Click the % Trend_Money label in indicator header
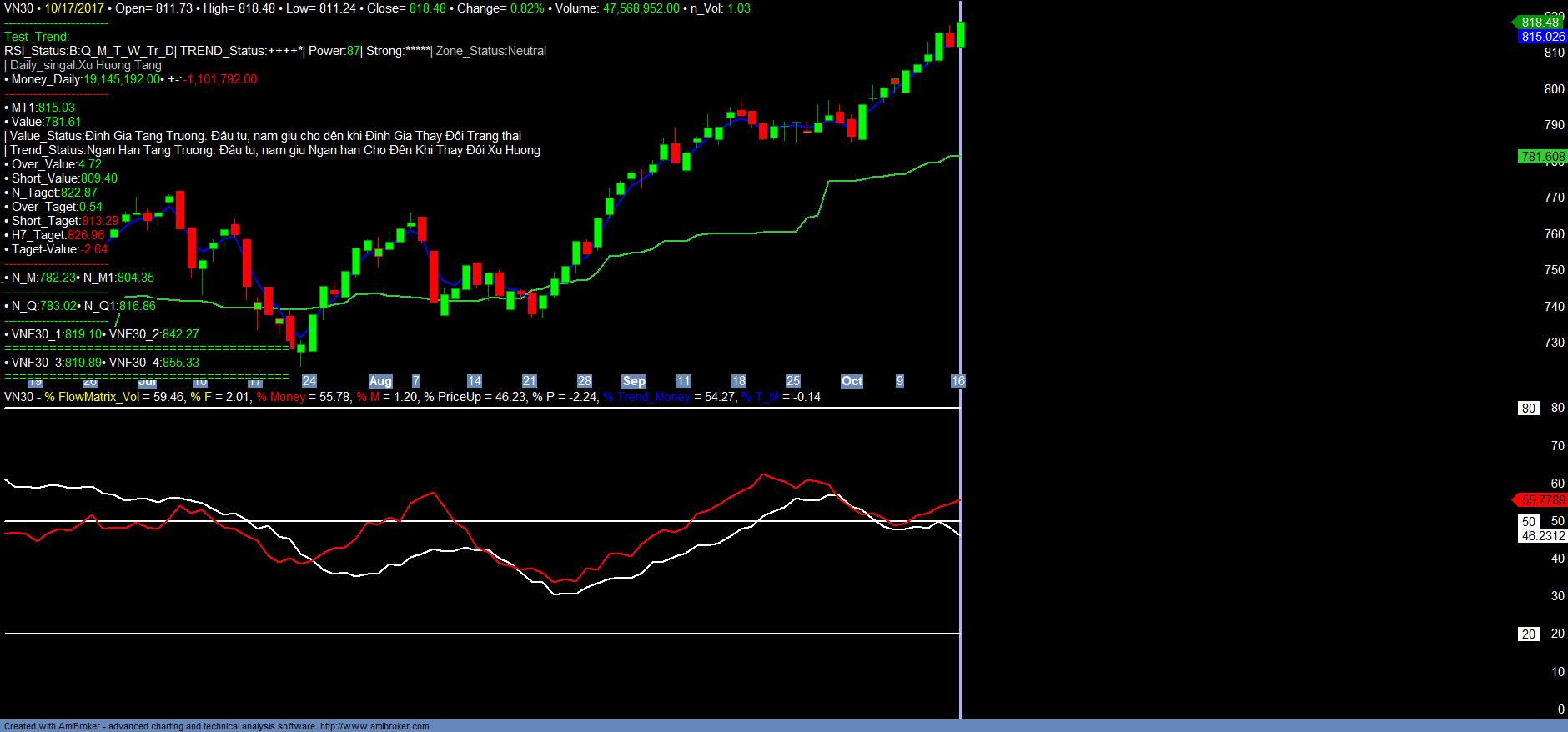This screenshot has width=1568, height=732. coord(646,397)
